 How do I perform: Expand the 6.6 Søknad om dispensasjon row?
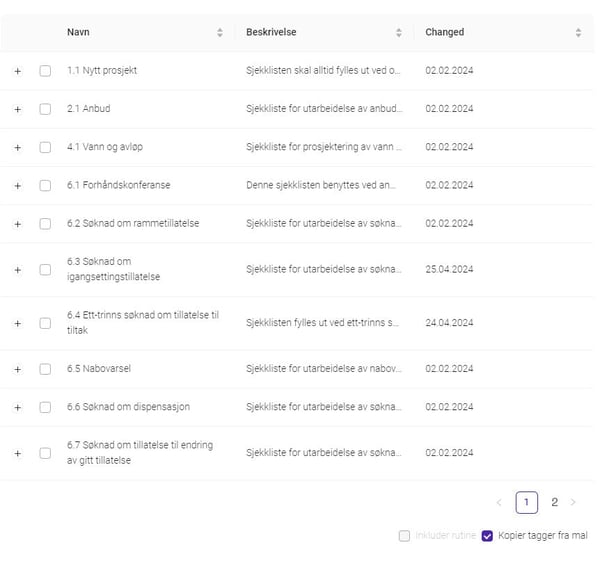tap(17, 407)
